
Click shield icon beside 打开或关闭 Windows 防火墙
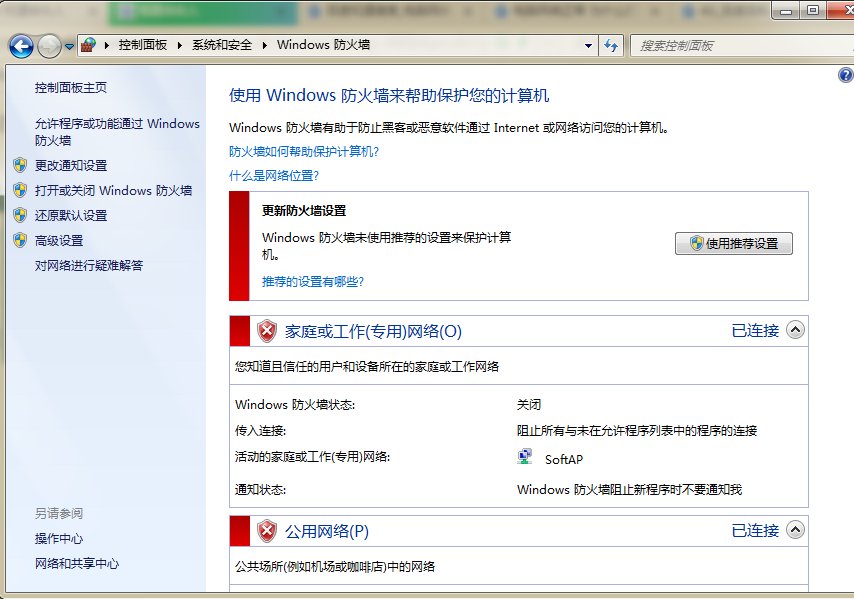click(20, 190)
